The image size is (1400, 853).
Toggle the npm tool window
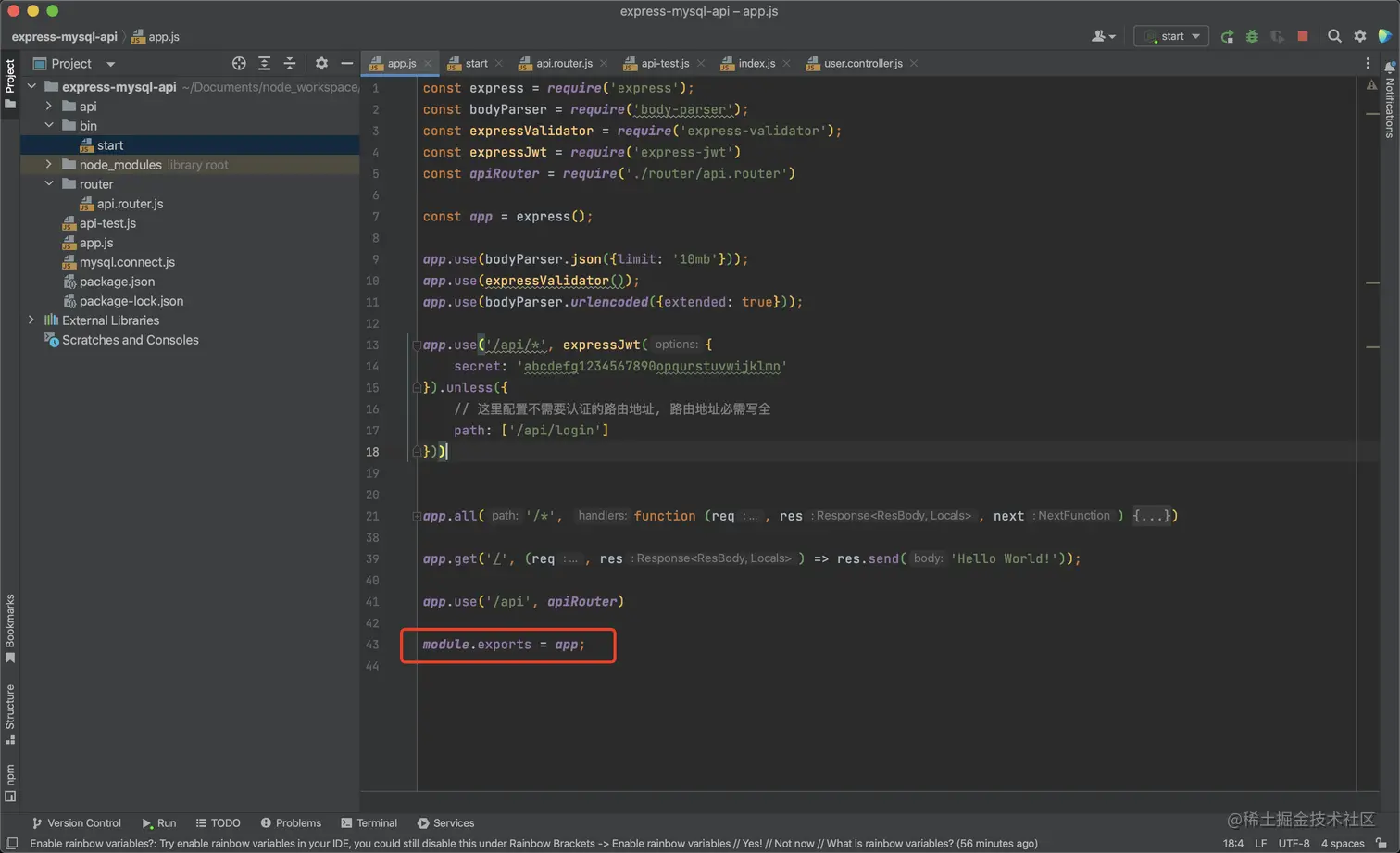[x=10, y=783]
